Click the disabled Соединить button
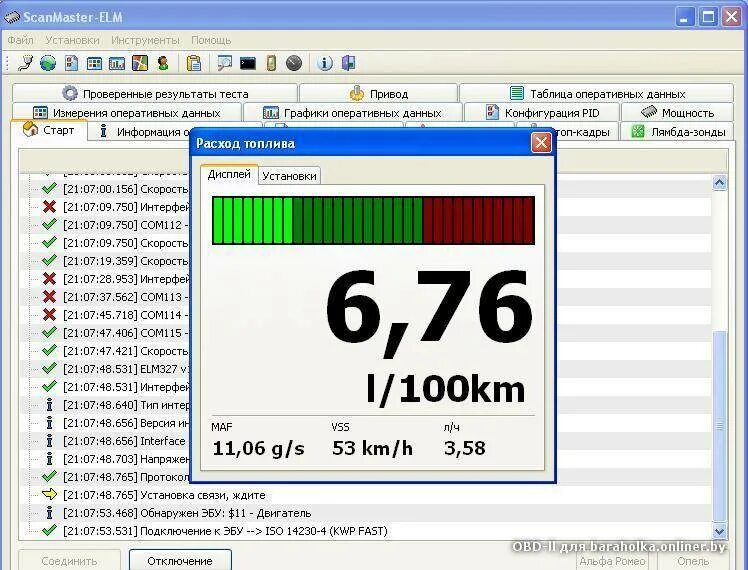 (69, 560)
